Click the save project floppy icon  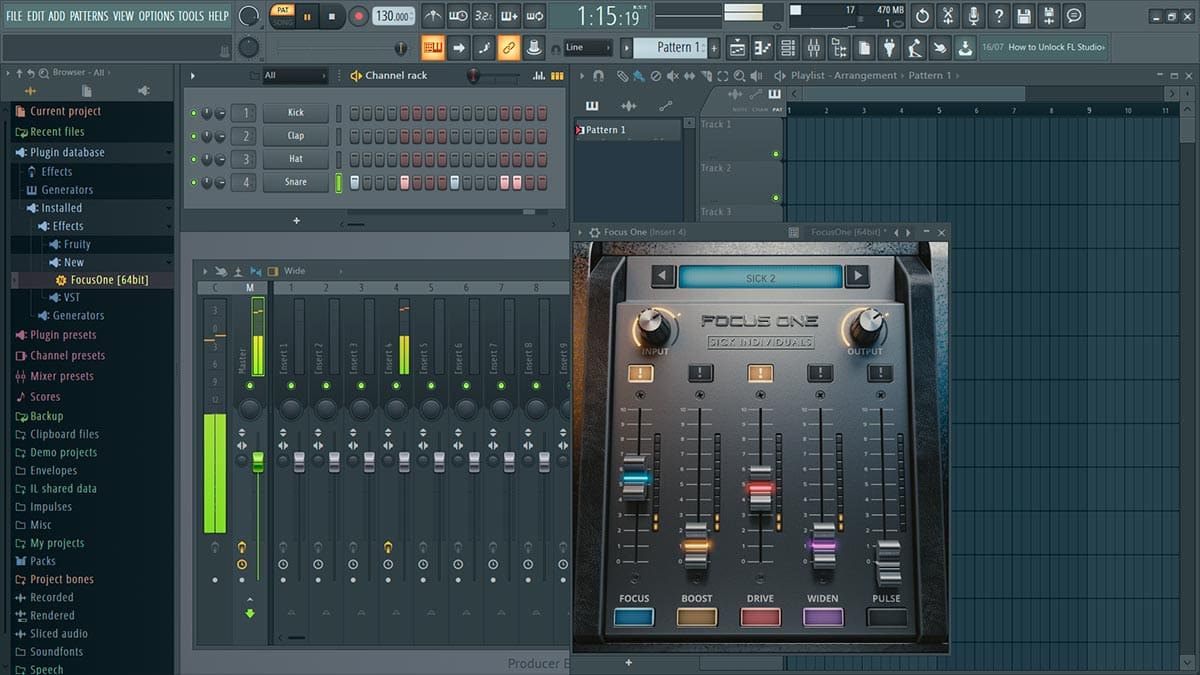(1023, 16)
